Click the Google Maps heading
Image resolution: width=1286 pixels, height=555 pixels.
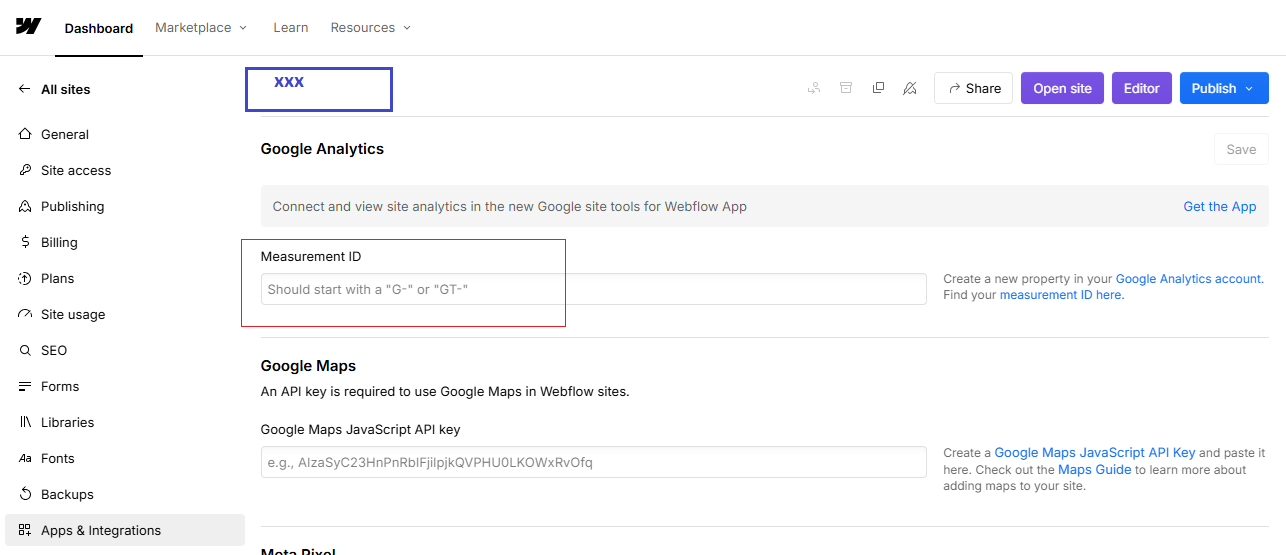click(308, 366)
